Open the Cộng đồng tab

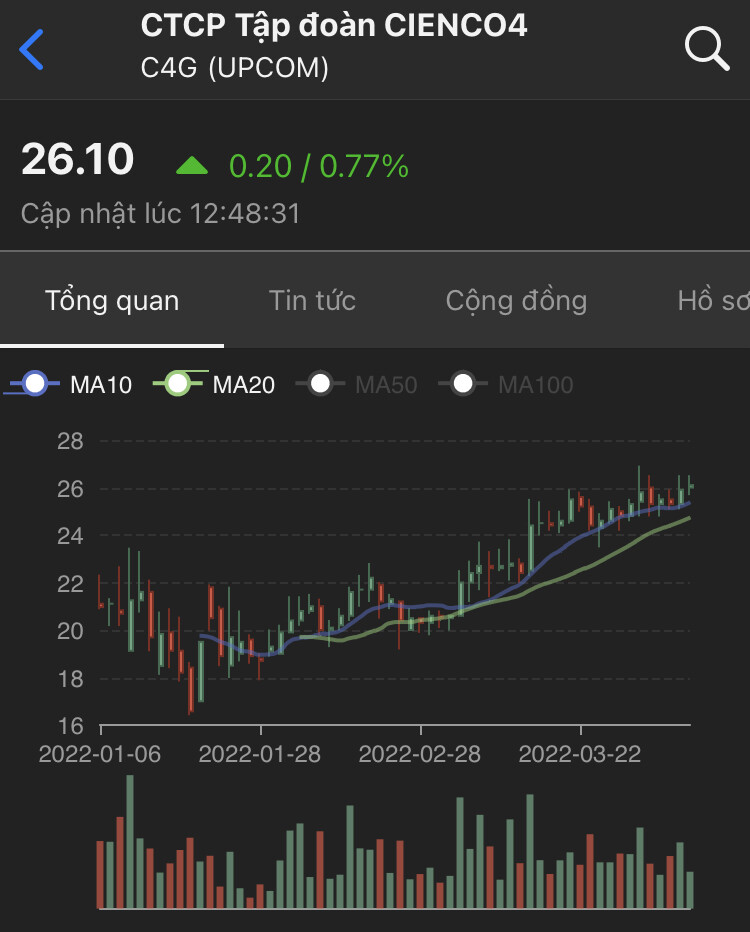[x=516, y=301]
